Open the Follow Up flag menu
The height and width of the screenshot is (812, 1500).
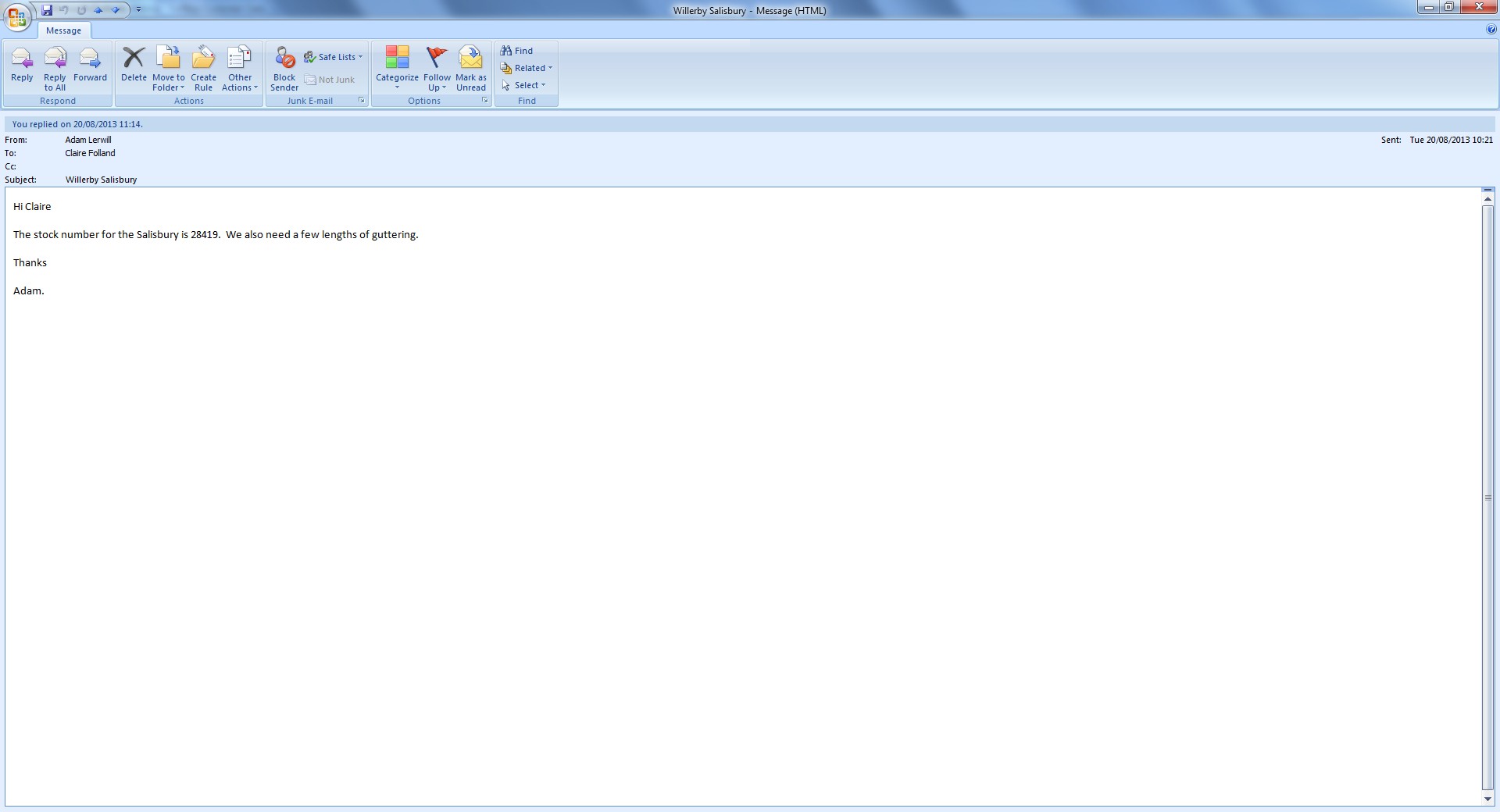coord(437,69)
